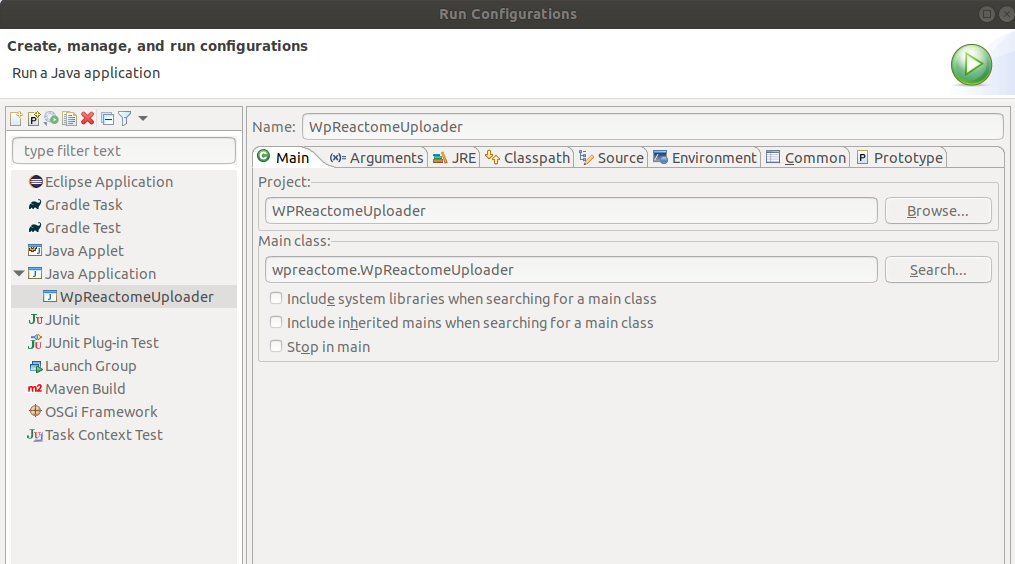Switch to the Main tab
The image size is (1015, 564).
[284, 157]
